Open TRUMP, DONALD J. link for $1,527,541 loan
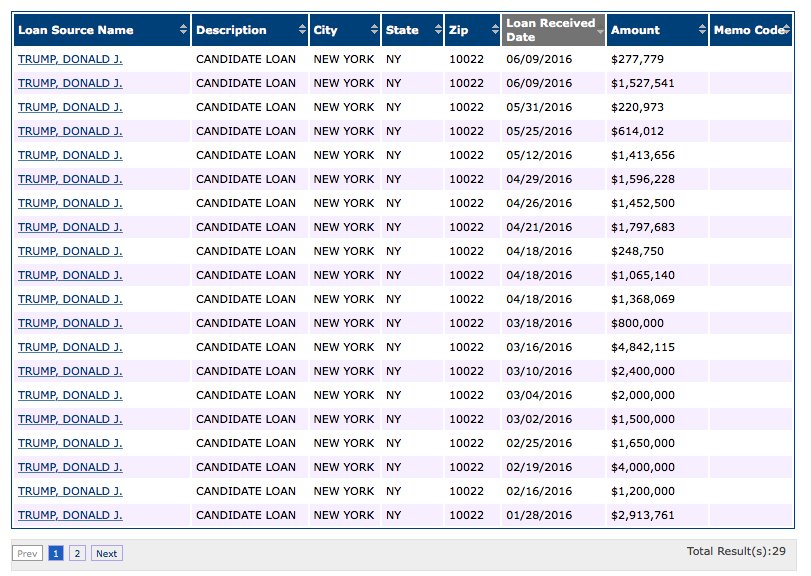811x576 pixels. click(x=70, y=83)
